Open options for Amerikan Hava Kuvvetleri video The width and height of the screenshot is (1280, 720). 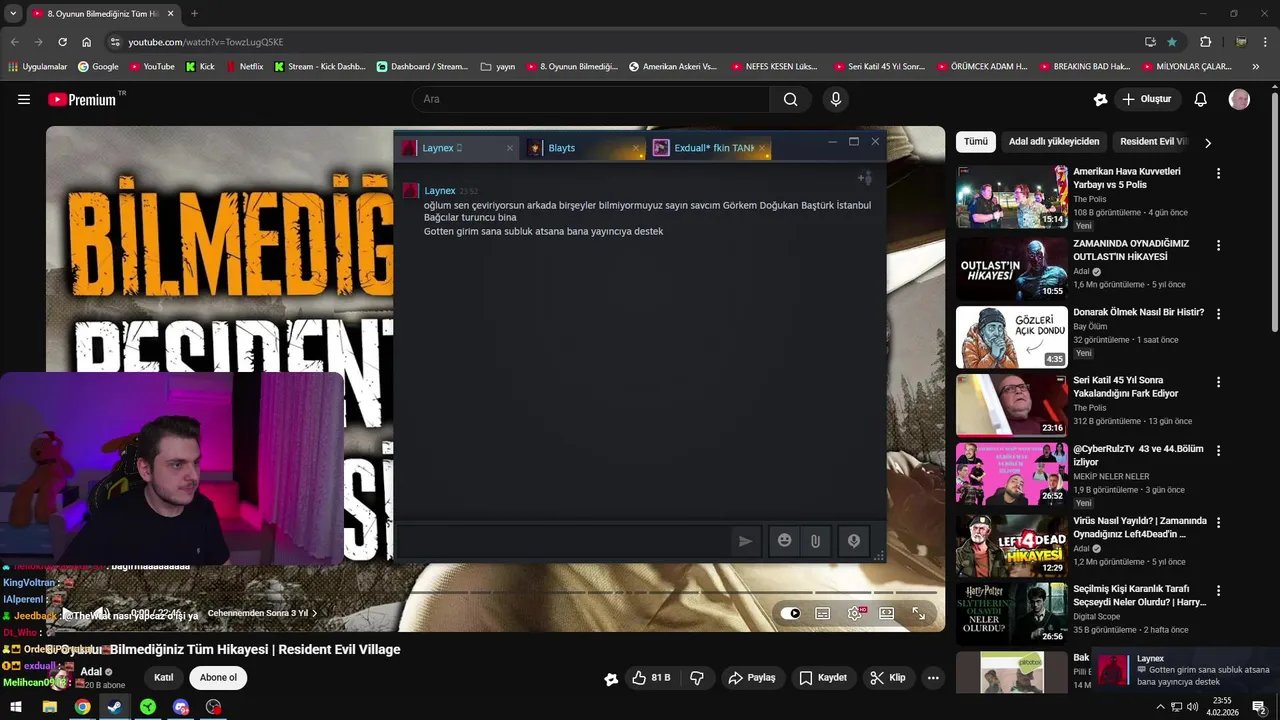click(1218, 173)
